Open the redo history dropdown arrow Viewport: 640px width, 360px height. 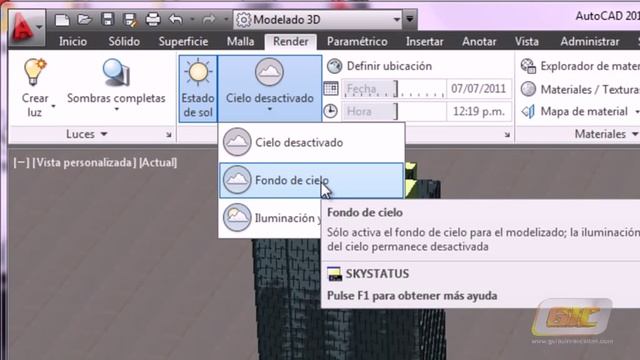(225, 19)
